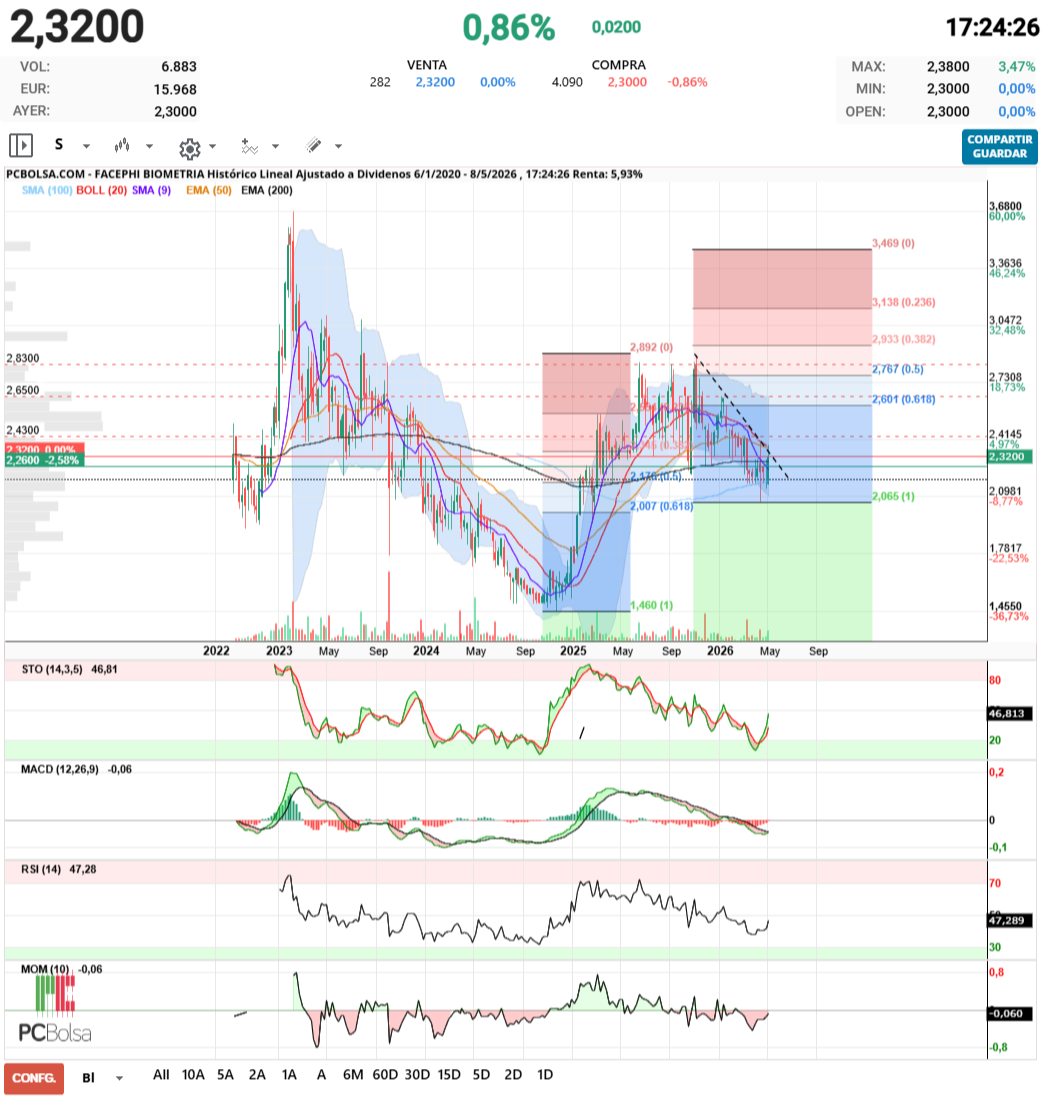Click the COMPARTIR GUARDAR button
Viewport: 1048px width, 1100px height.
[x=1000, y=147]
